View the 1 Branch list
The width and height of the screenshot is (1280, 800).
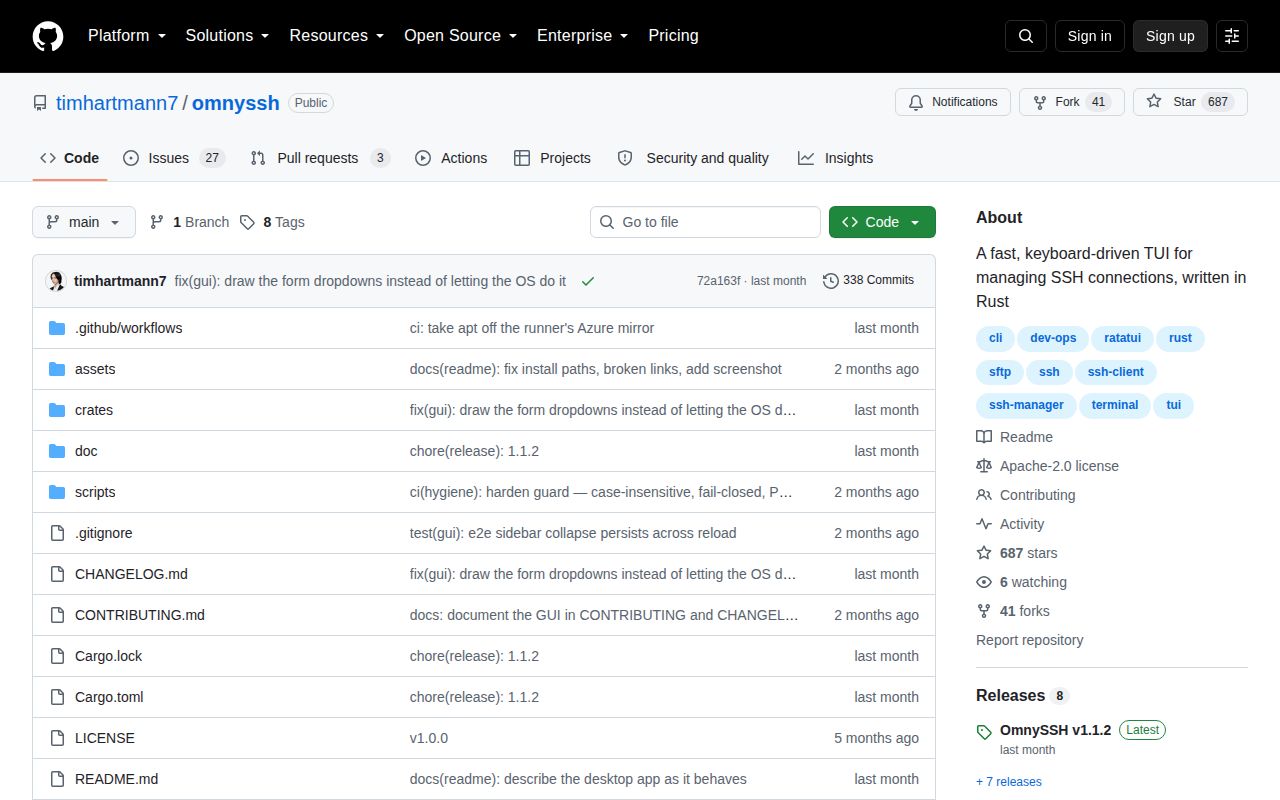tap(189, 222)
